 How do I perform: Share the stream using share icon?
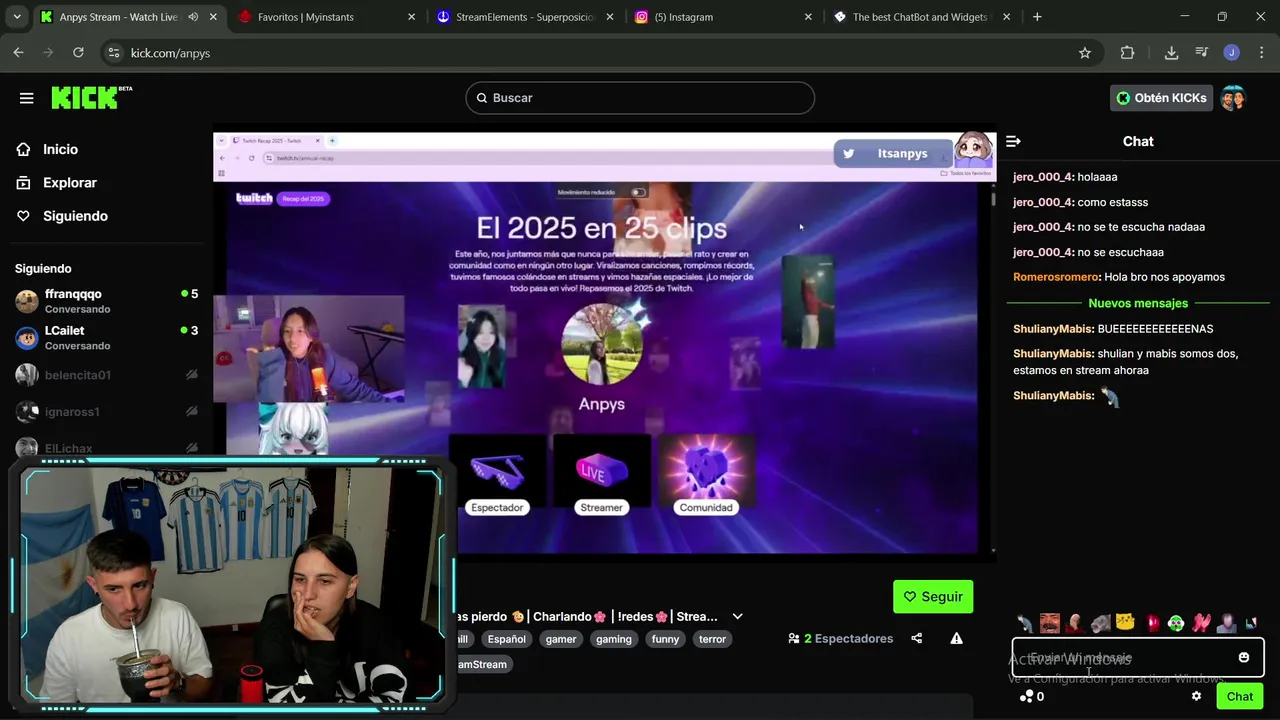point(917,638)
